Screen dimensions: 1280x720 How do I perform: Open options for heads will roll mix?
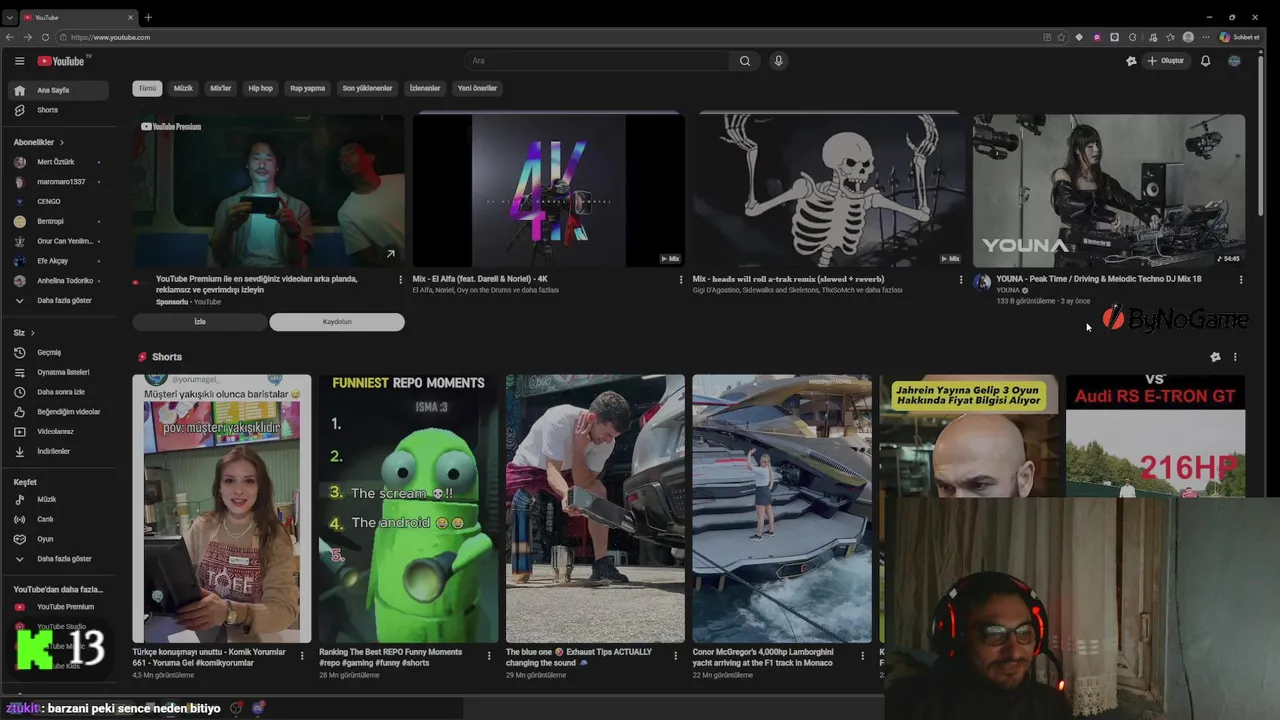(961, 280)
